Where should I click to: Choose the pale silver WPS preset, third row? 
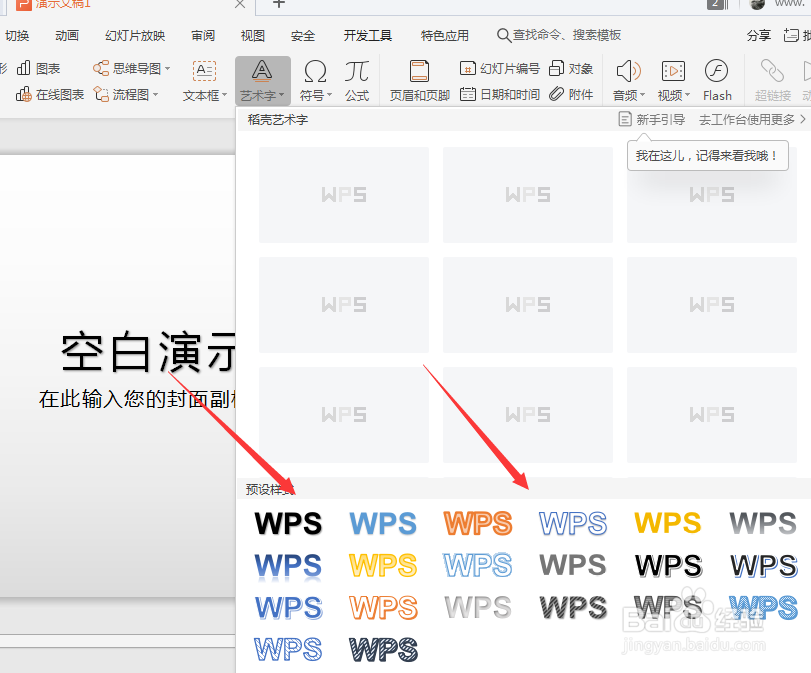click(478, 608)
